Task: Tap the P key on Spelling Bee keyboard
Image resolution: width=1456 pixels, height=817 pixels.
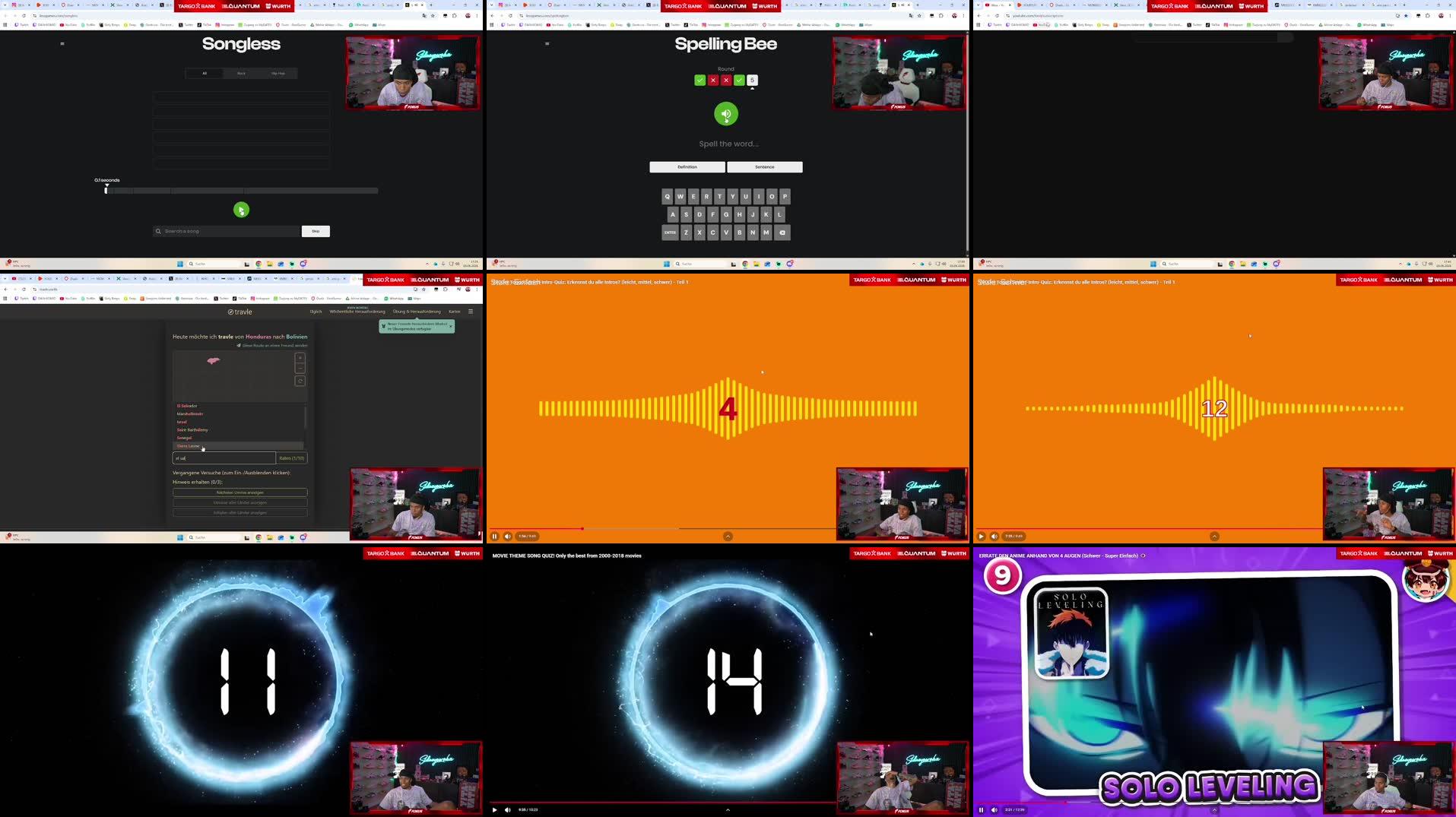Action: [x=785, y=196]
